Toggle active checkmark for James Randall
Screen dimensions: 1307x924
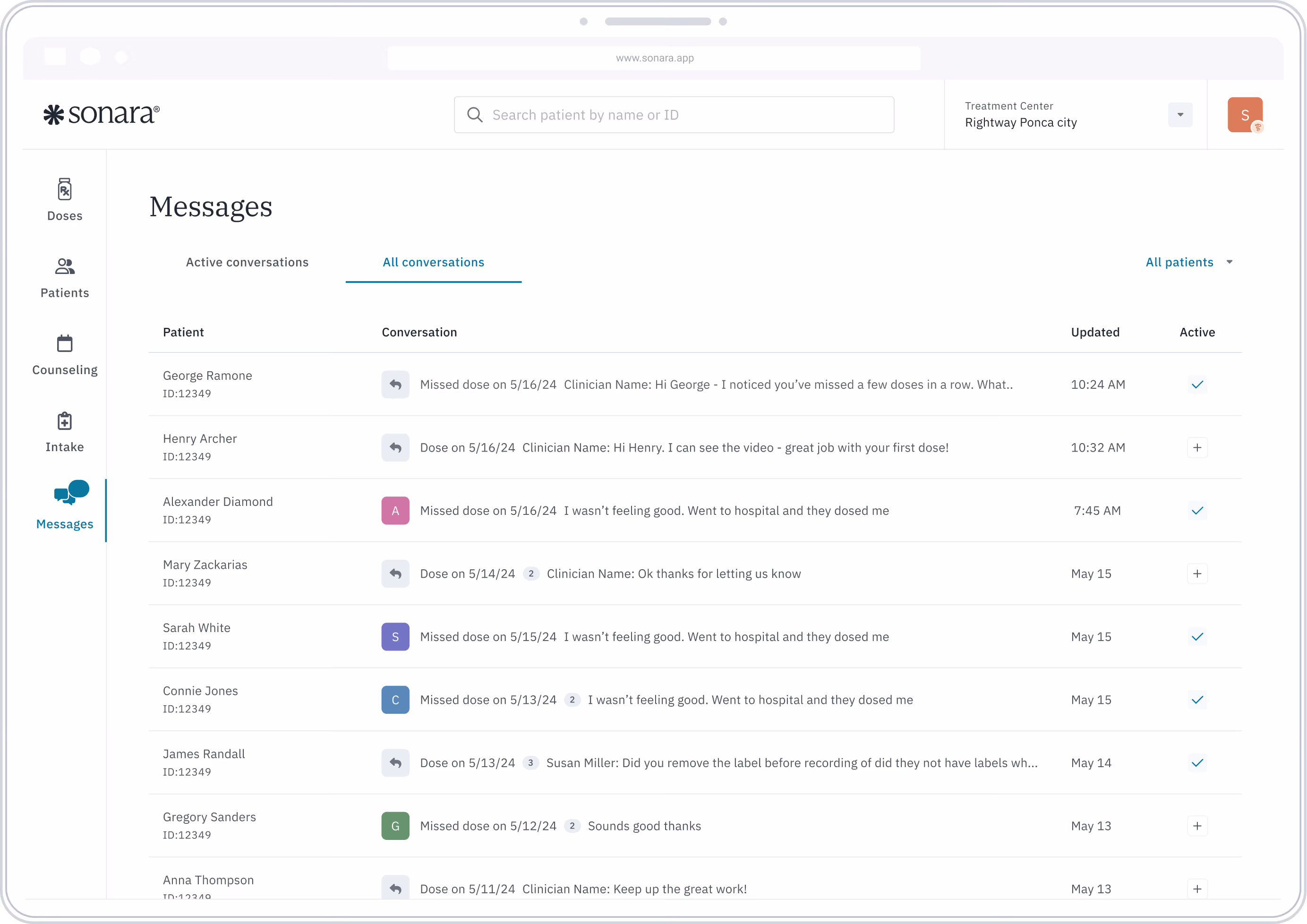coord(1197,763)
